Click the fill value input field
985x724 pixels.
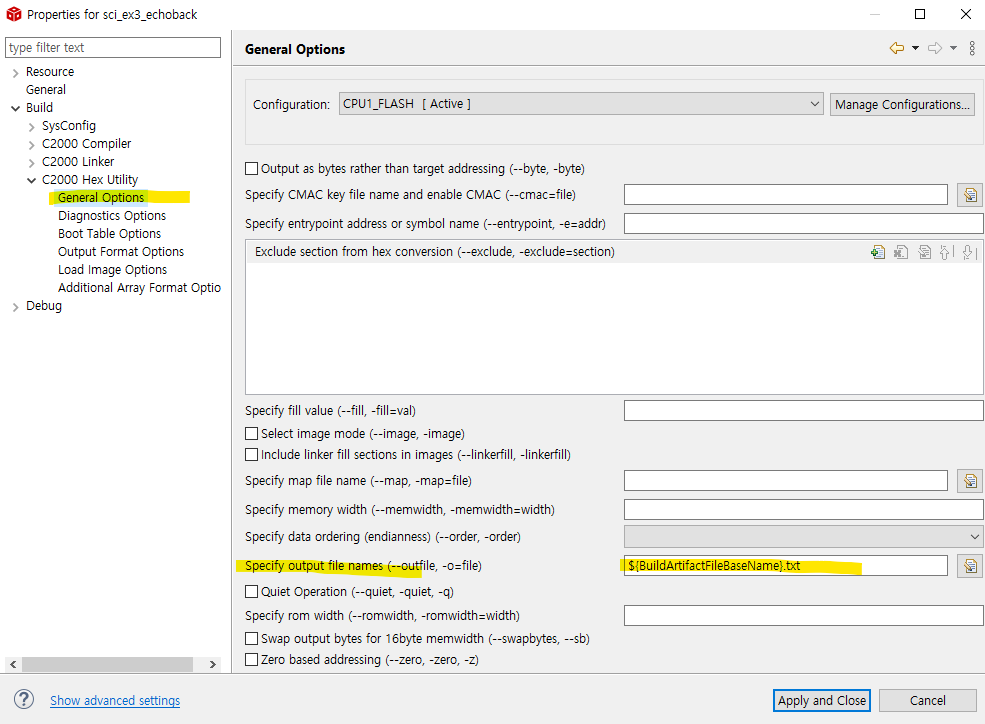coord(803,411)
